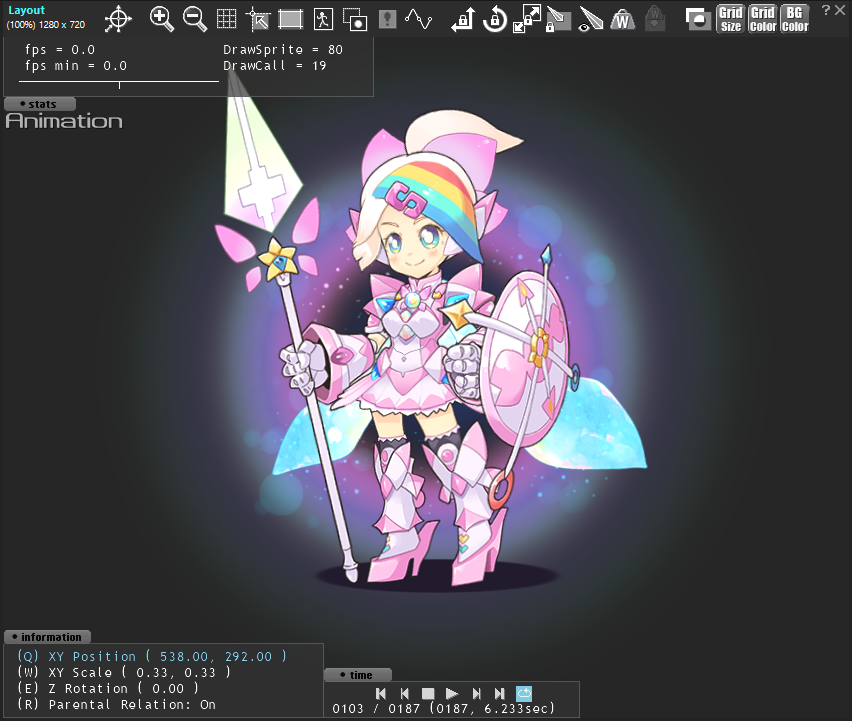Viewport: 852px width, 721px height.
Task: Toggle (R) Parental Relation On
Action: pos(116,705)
